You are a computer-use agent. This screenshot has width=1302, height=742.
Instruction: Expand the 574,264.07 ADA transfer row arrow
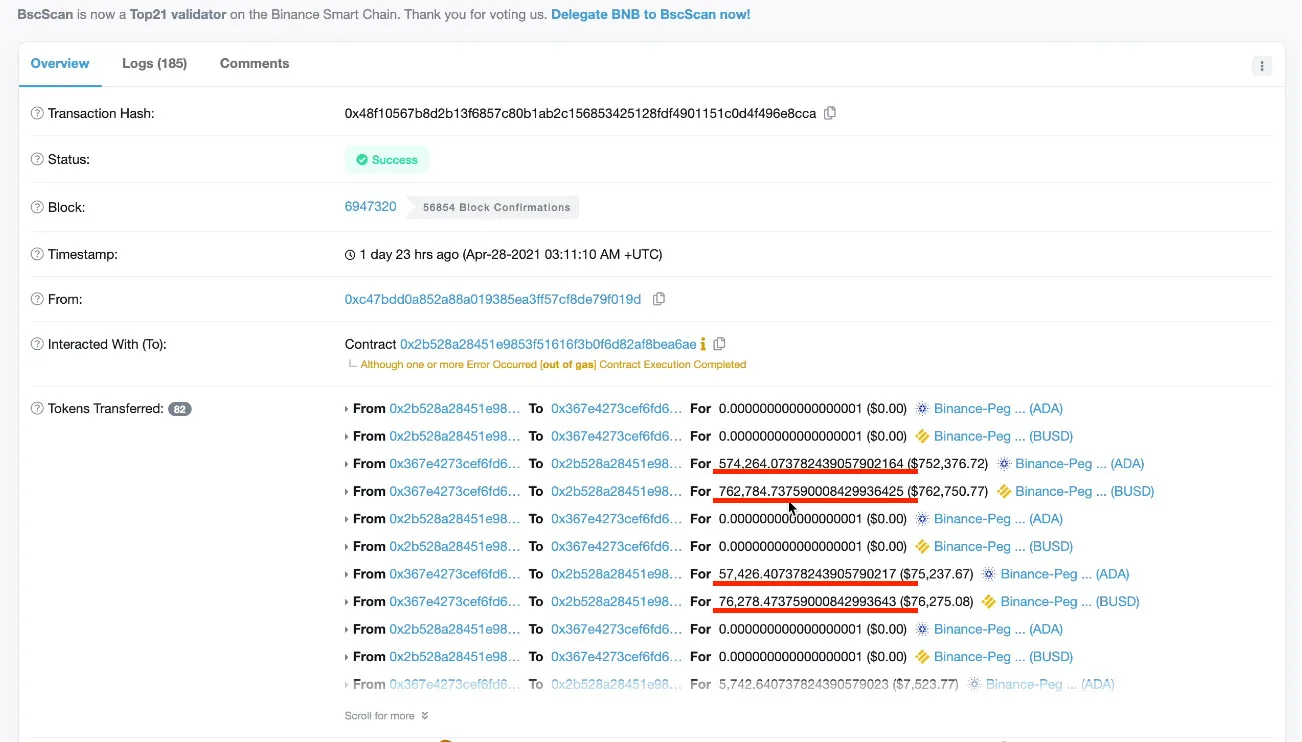pos(347,464)
